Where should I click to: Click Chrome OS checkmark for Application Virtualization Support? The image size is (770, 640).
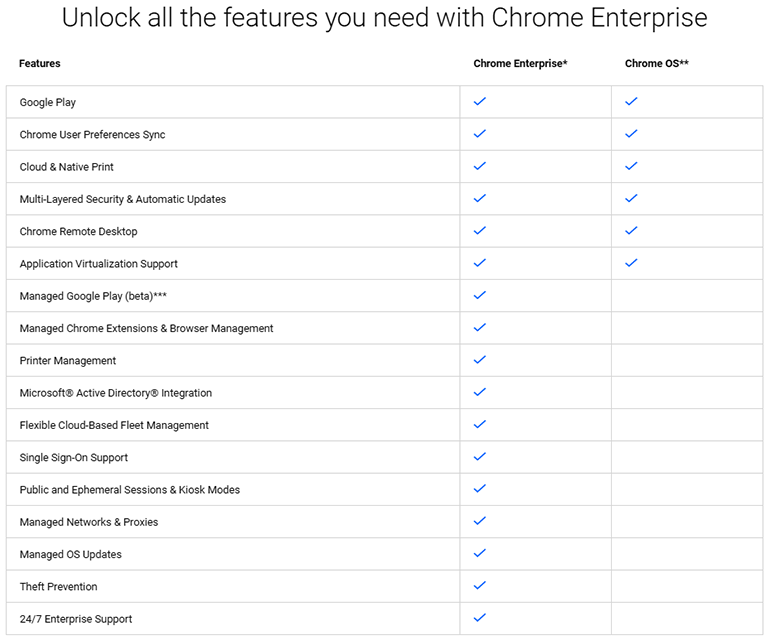click(x=631, y=263)
